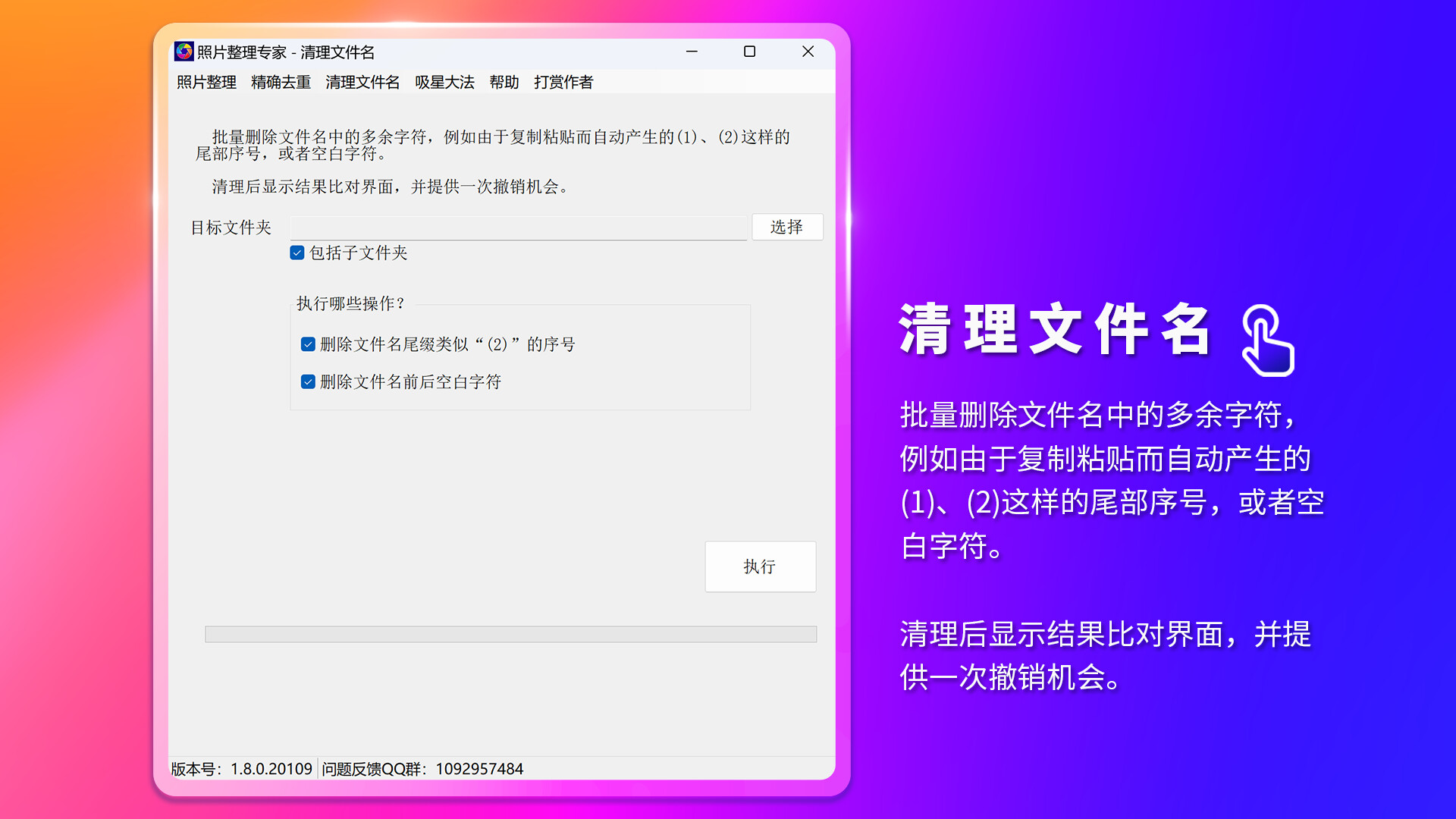Image resolution: width=1456 pixels, height=819 pixels.
Task: Click the window maximize button
Action: (750, 52)
